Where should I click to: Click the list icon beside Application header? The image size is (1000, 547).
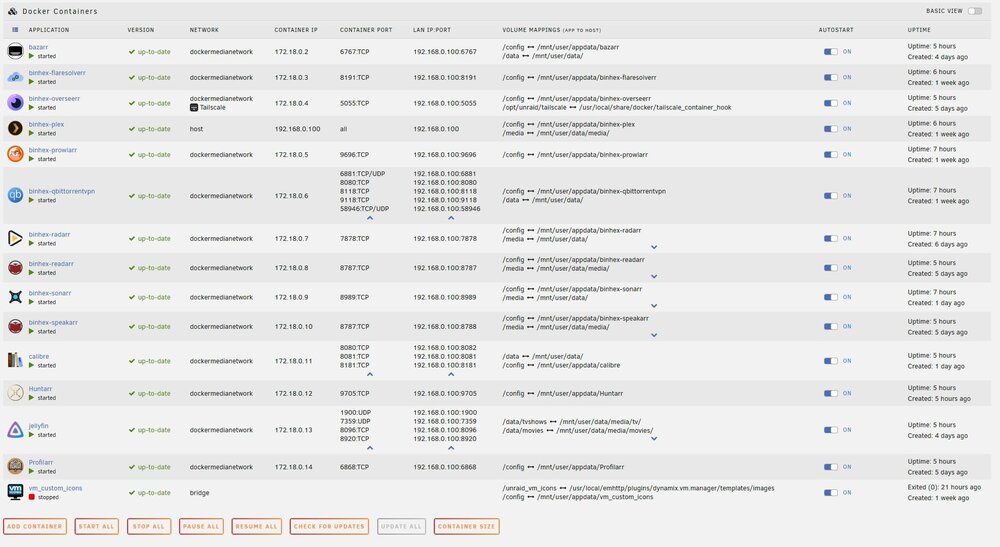pos(15,29)
